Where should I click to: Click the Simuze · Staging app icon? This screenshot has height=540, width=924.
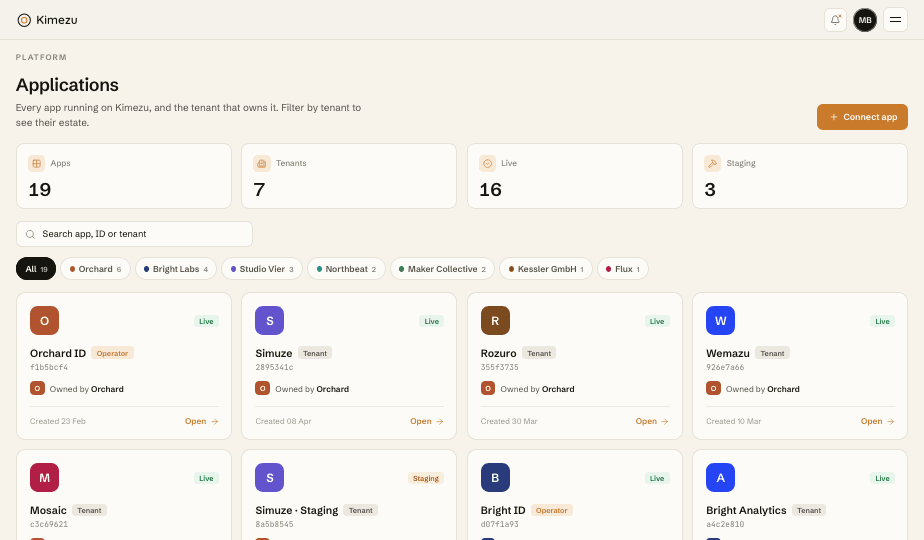pos(269,478)
